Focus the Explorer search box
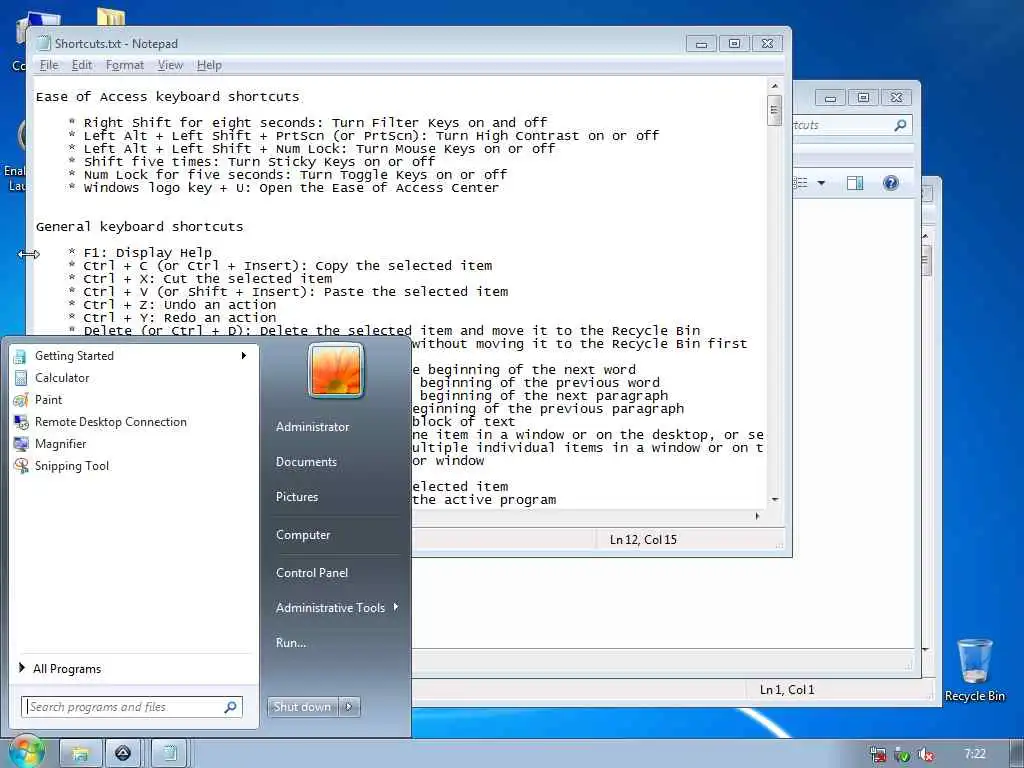The image size is (1024, 768). tap(852, 125)
